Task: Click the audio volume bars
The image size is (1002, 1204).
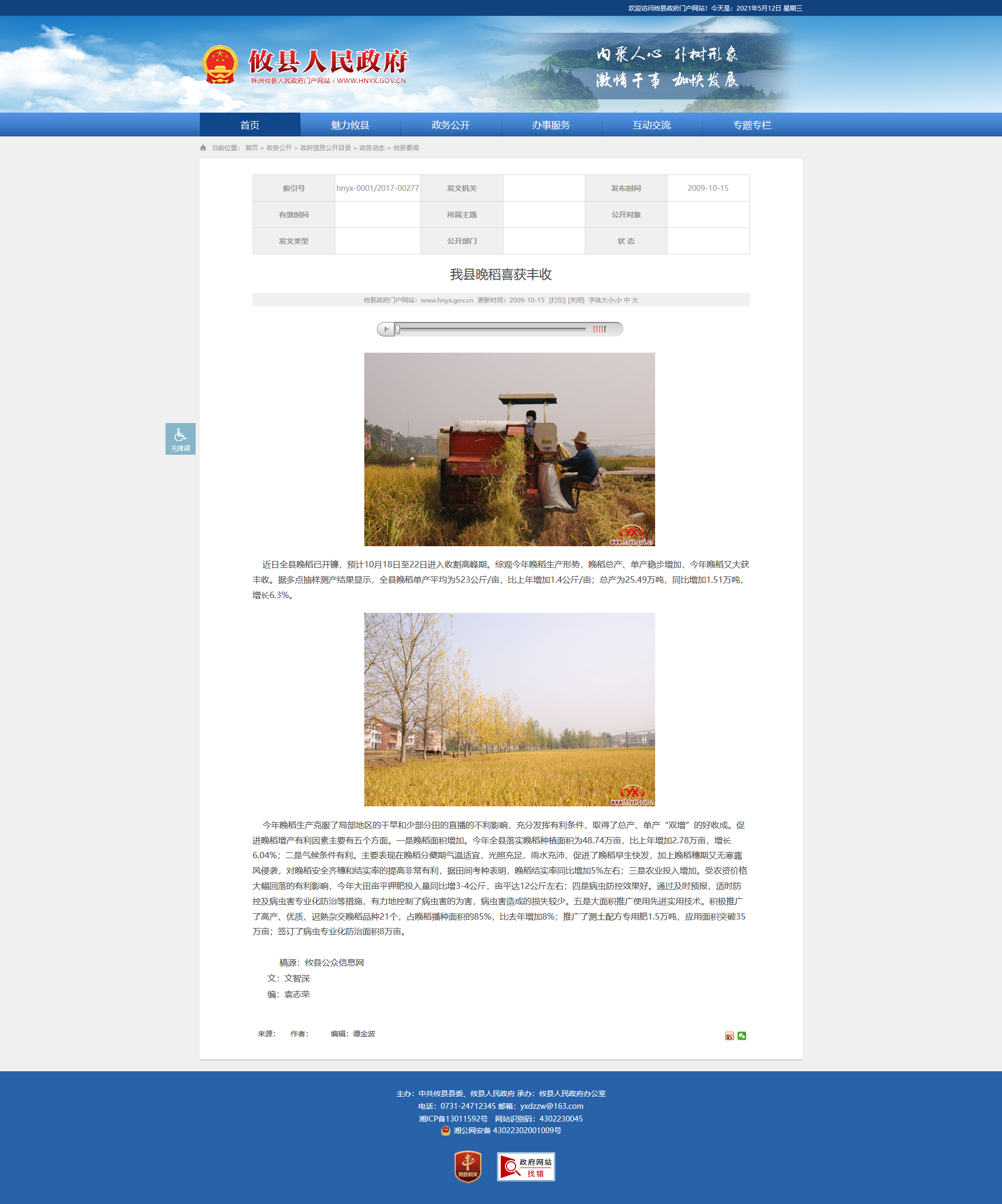Action: coord(599,329)
